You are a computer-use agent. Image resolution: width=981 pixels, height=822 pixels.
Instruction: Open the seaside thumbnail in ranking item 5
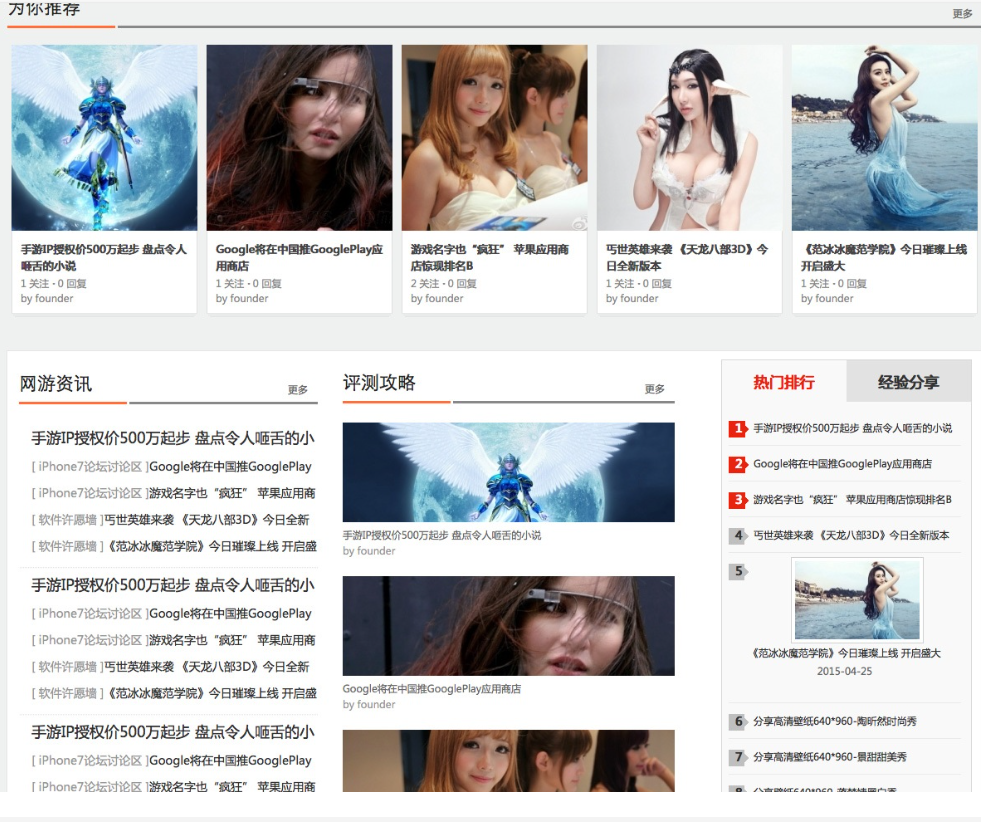point(857,600)
